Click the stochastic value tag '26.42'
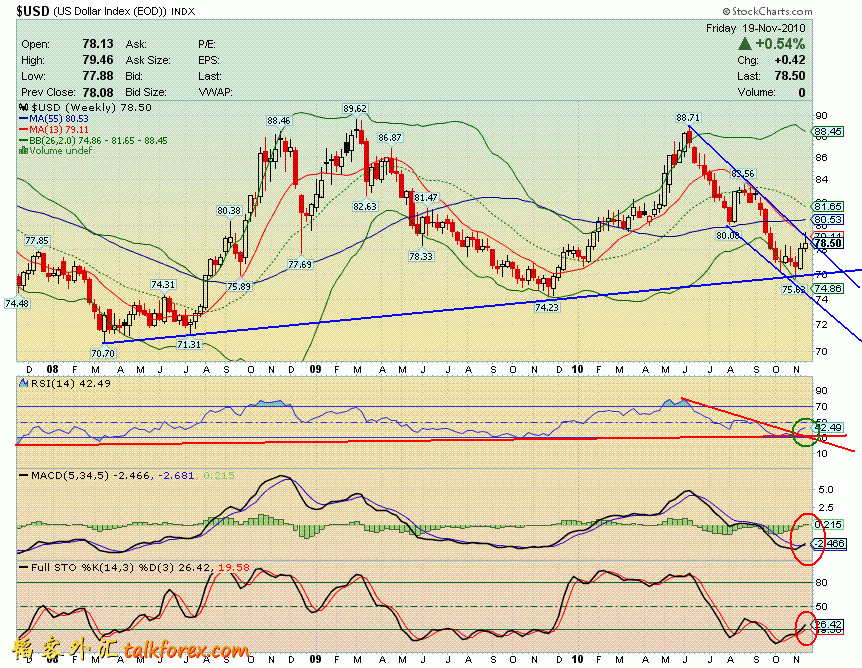862x668 pixels. click(x=828, y=625)
